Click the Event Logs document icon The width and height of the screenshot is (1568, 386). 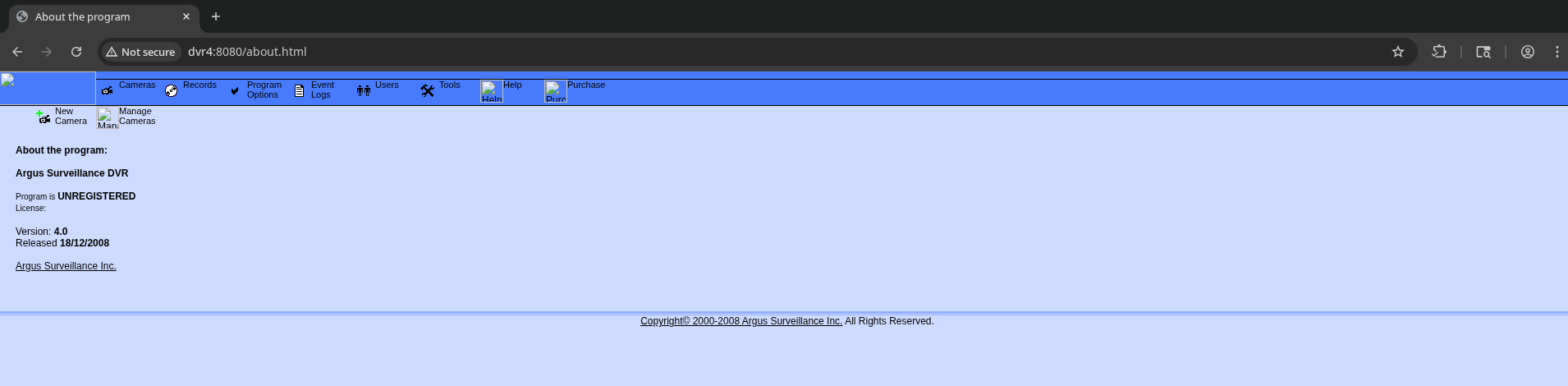pos(300,90)
